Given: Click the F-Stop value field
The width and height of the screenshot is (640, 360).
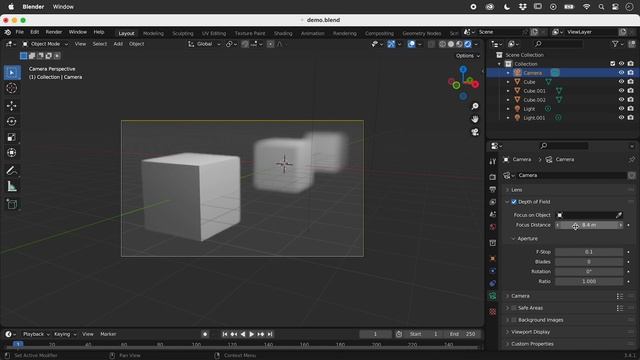Looking at the screenshot, I should [x=589, y=252].
